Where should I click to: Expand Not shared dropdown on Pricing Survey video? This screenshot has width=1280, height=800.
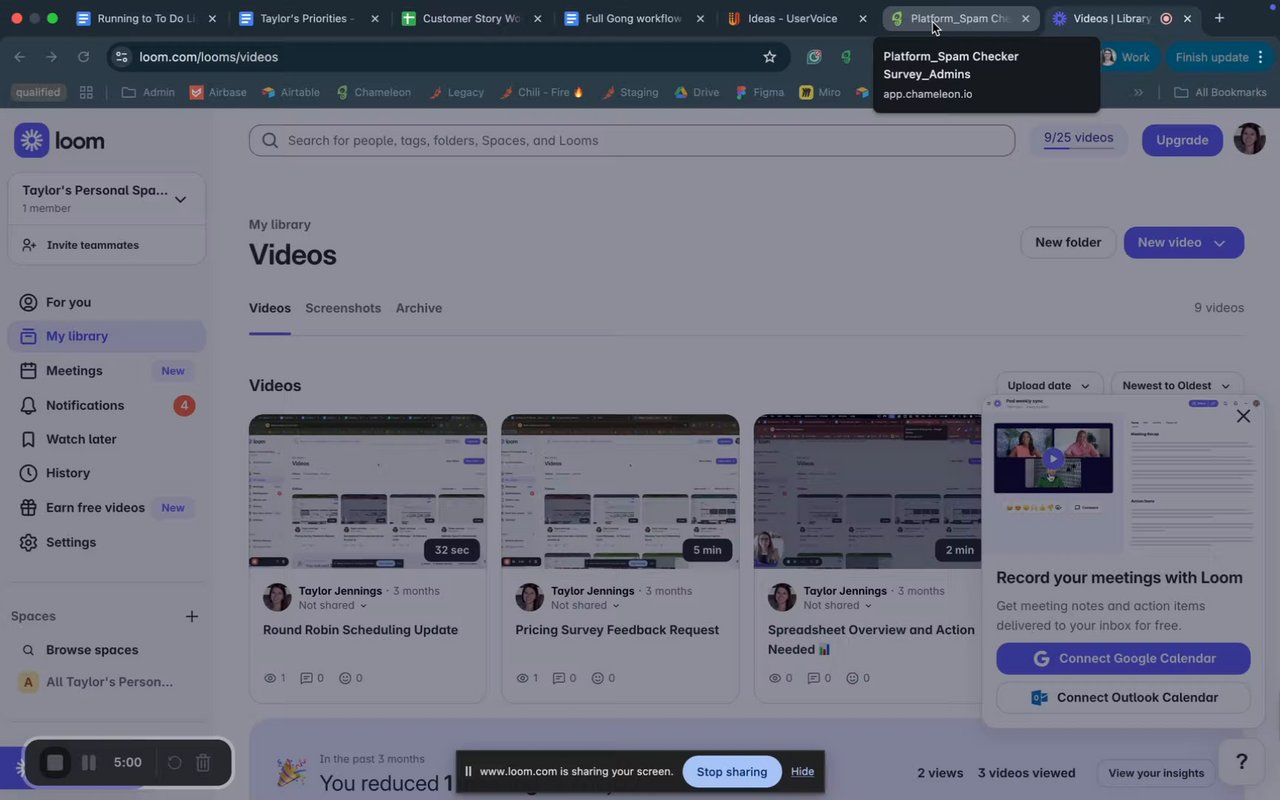point(585,605)
